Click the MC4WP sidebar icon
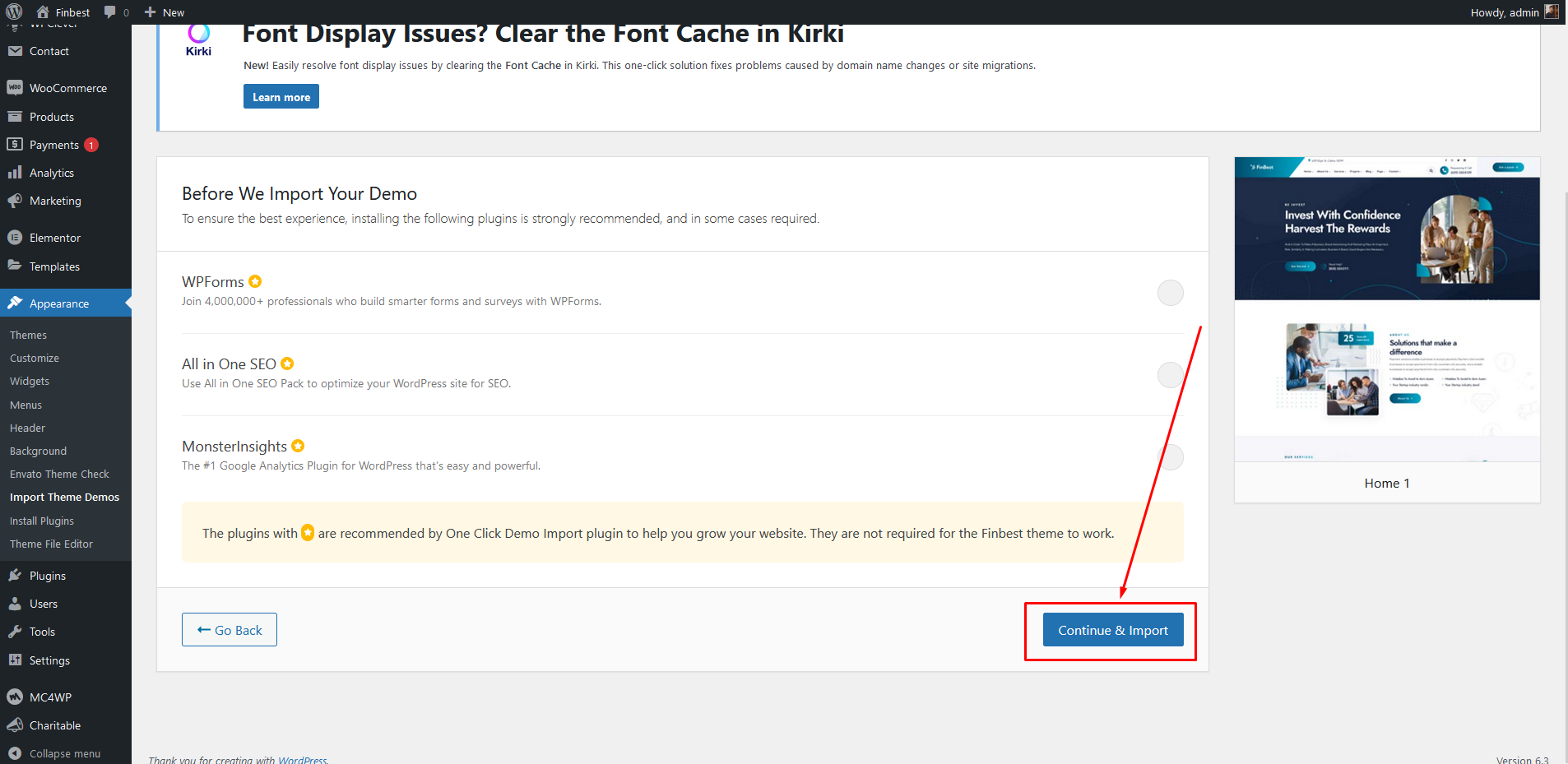Viewport: 1568px width, 764px height. [14, 697]
